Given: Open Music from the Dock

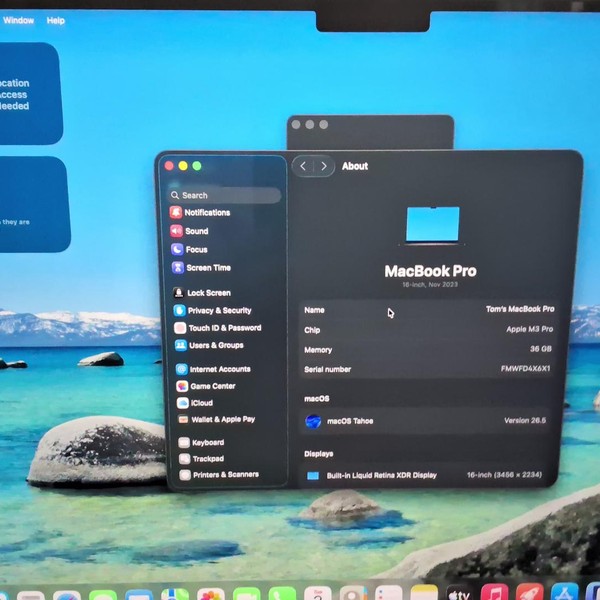Looking at the screenshot, I should [x=494, y=592].
